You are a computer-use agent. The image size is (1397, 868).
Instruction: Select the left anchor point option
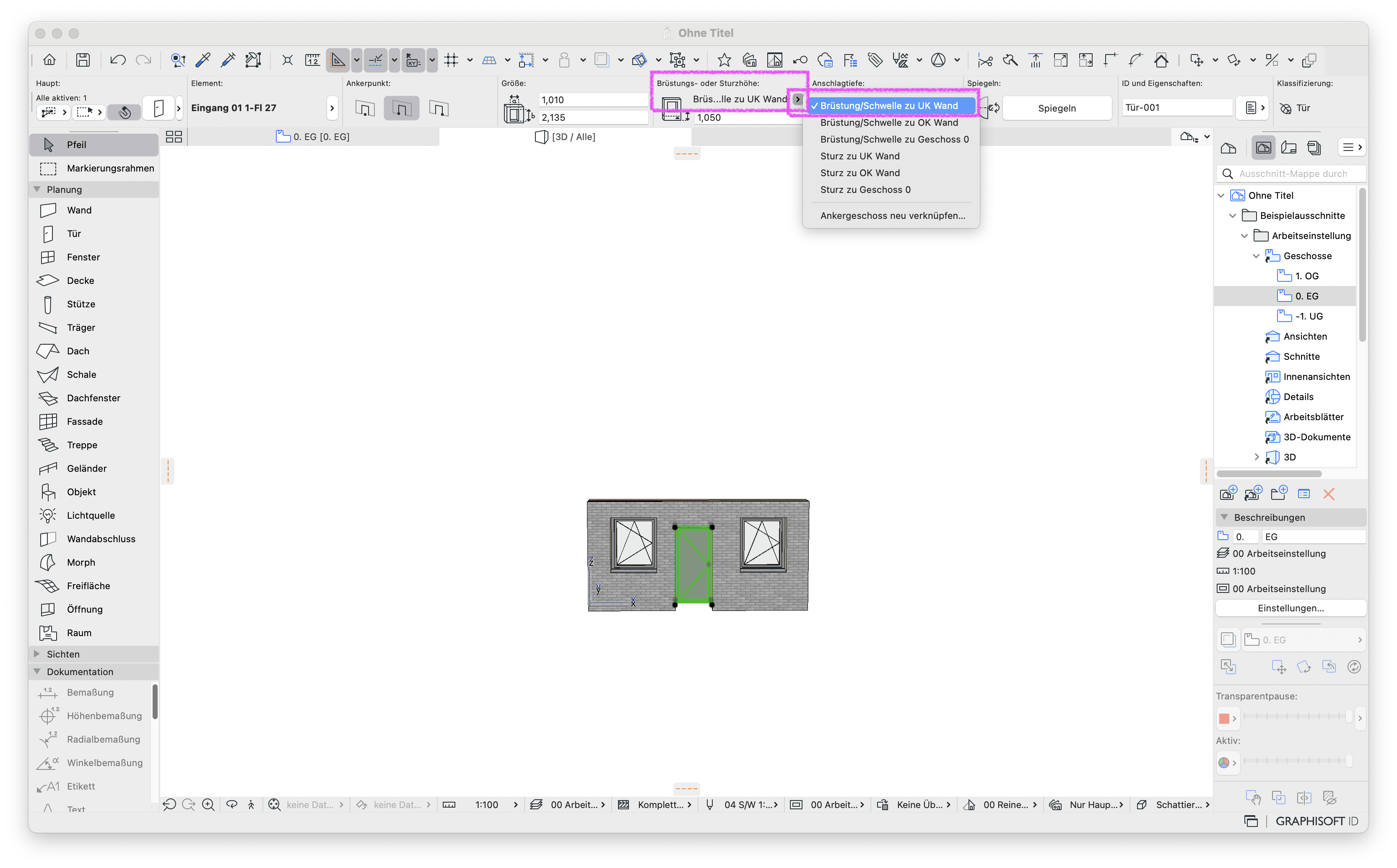[x=364, y=108]
